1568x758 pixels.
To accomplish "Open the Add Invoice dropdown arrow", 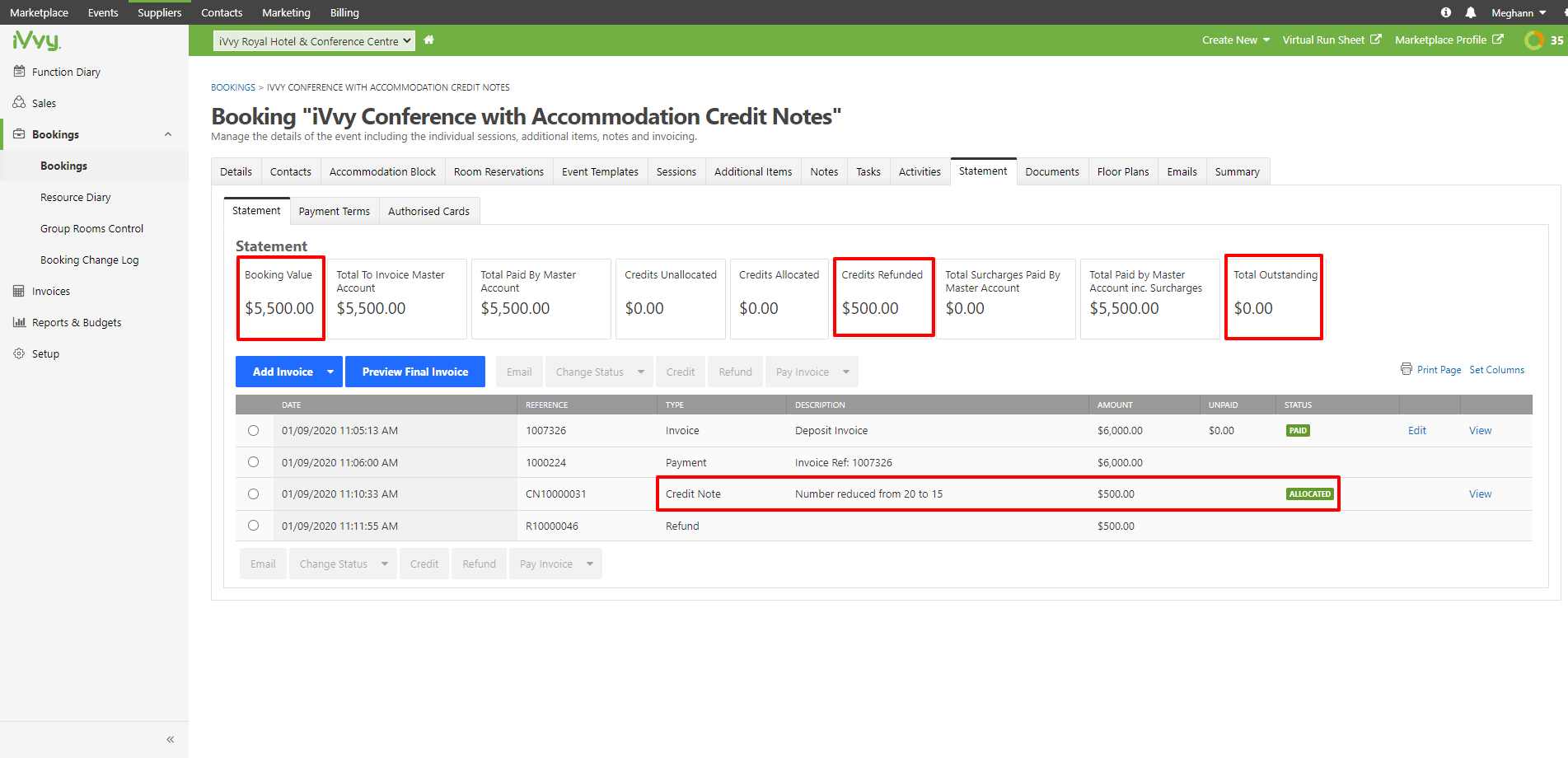I will coord(330,372).
